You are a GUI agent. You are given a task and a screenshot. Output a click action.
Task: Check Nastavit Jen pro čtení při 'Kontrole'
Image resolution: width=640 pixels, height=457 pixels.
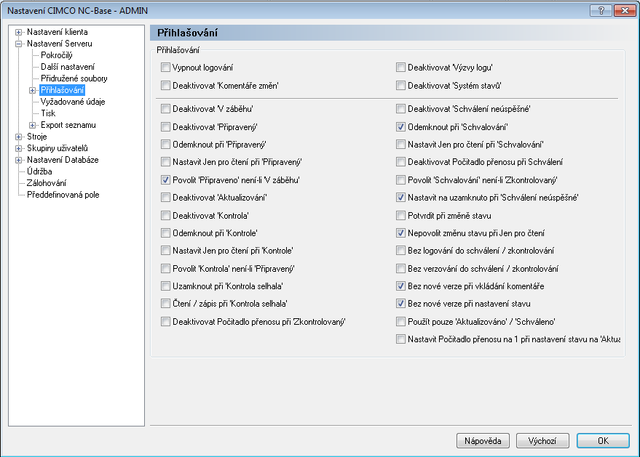coord(165,251)
